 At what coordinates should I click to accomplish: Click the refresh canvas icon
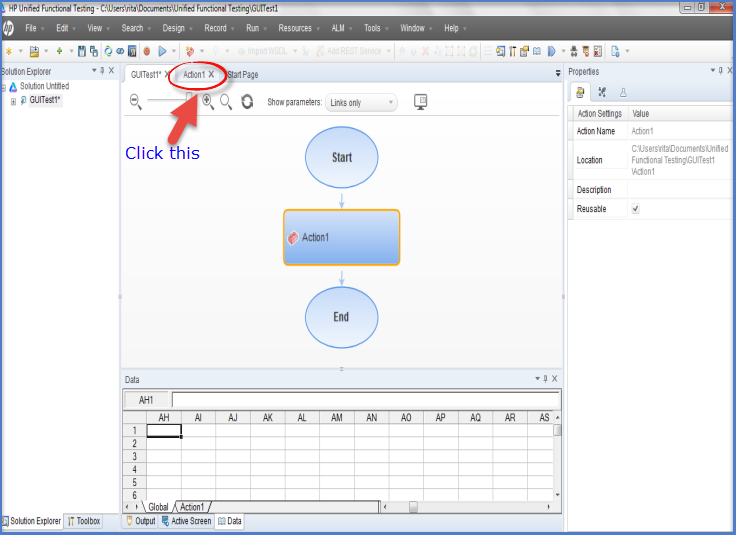pos(247,102)
